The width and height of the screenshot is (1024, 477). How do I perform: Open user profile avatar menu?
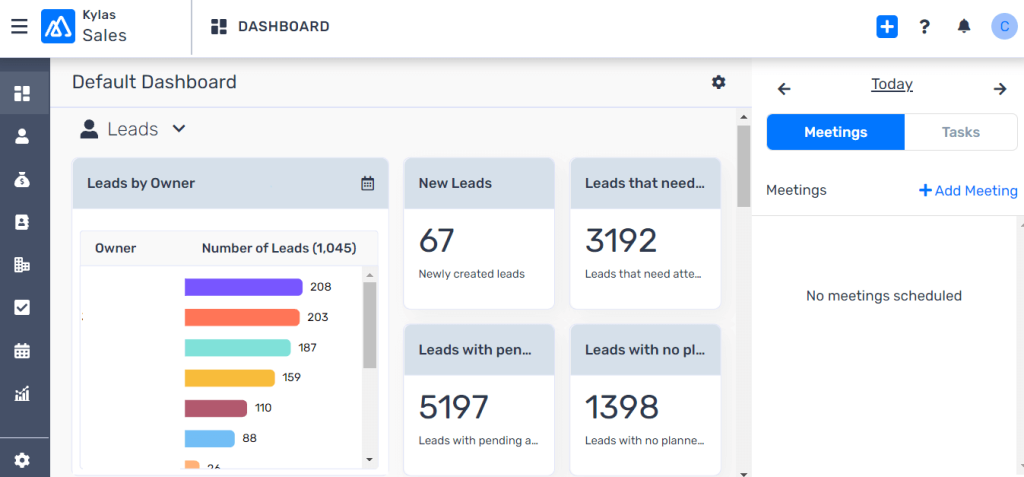tap(1004, 27)
